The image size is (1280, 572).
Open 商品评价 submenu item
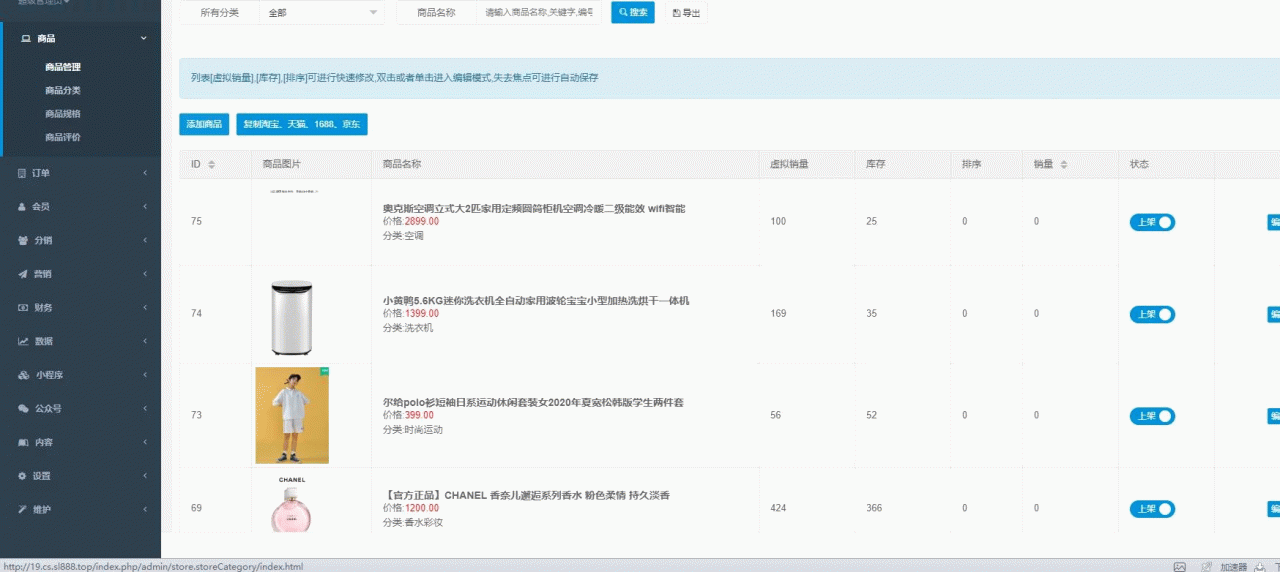[x=63, y=137]
